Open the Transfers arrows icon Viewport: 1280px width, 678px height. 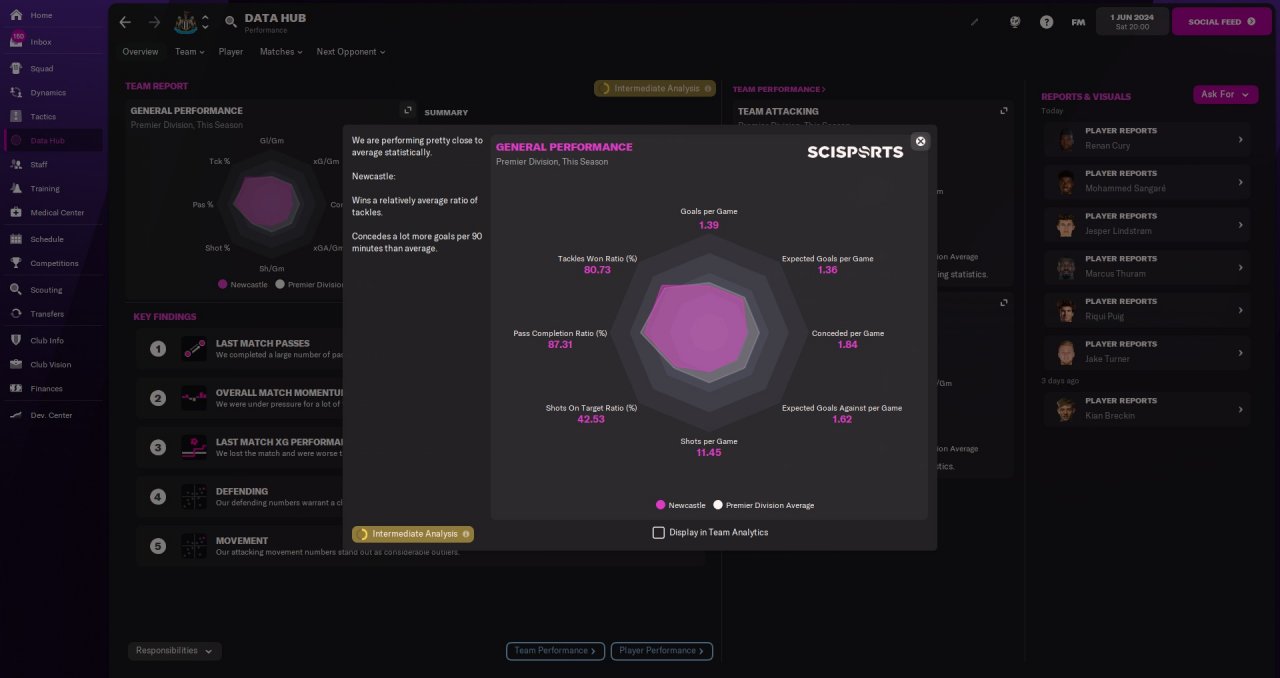pyautogui.click(x=16, y=314)
